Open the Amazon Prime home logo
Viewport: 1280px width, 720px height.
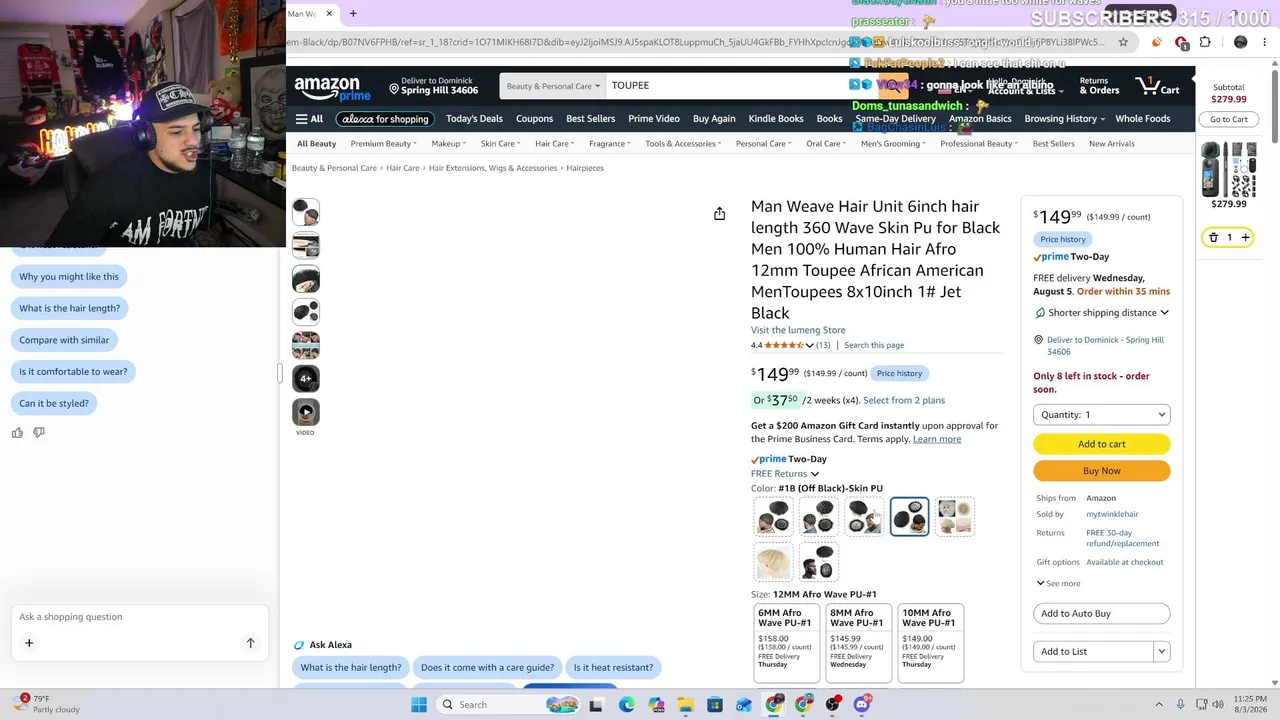pyautogui.click(x=332, y=89)
